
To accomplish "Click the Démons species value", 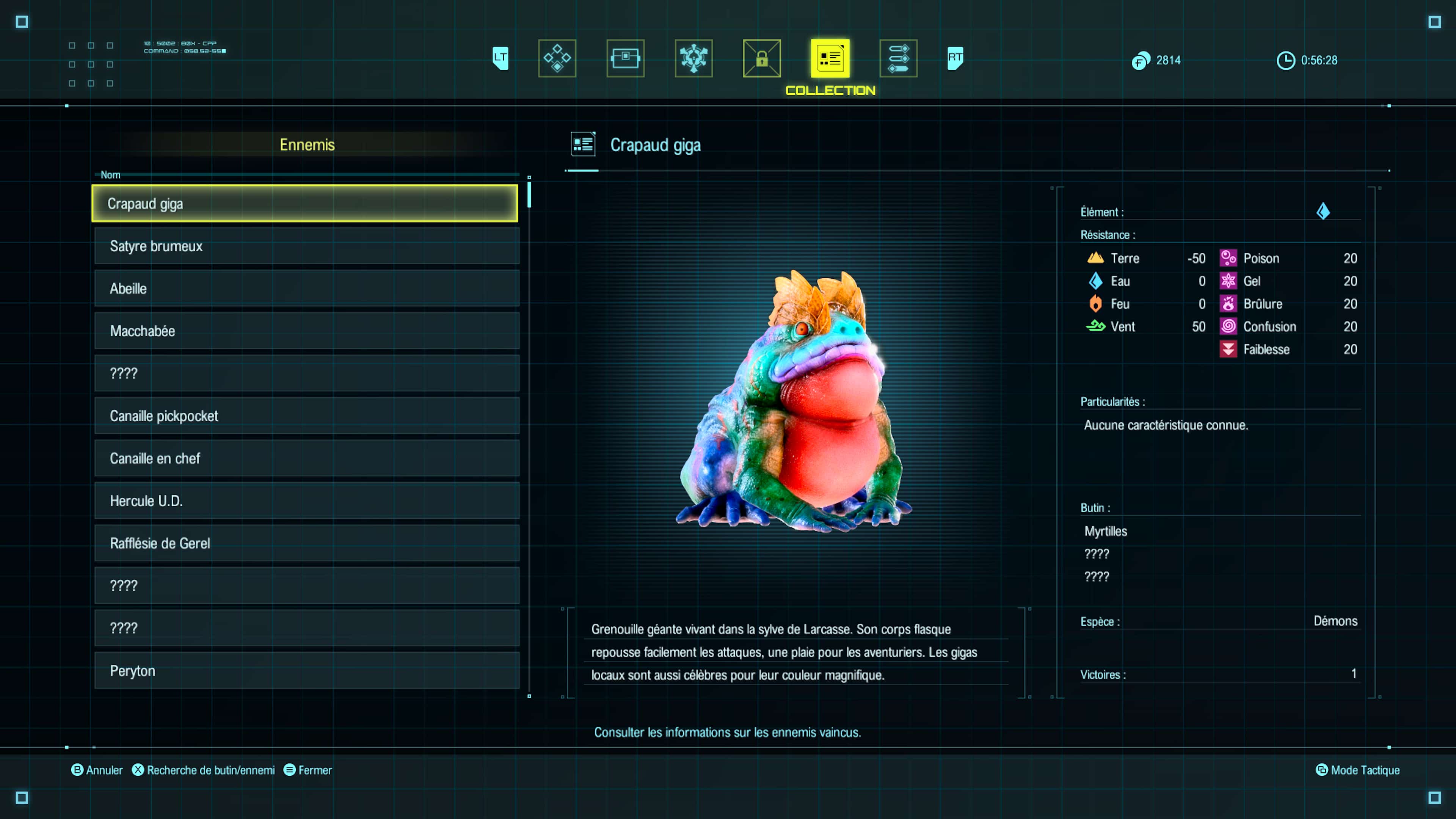I will pos(1335,621).
